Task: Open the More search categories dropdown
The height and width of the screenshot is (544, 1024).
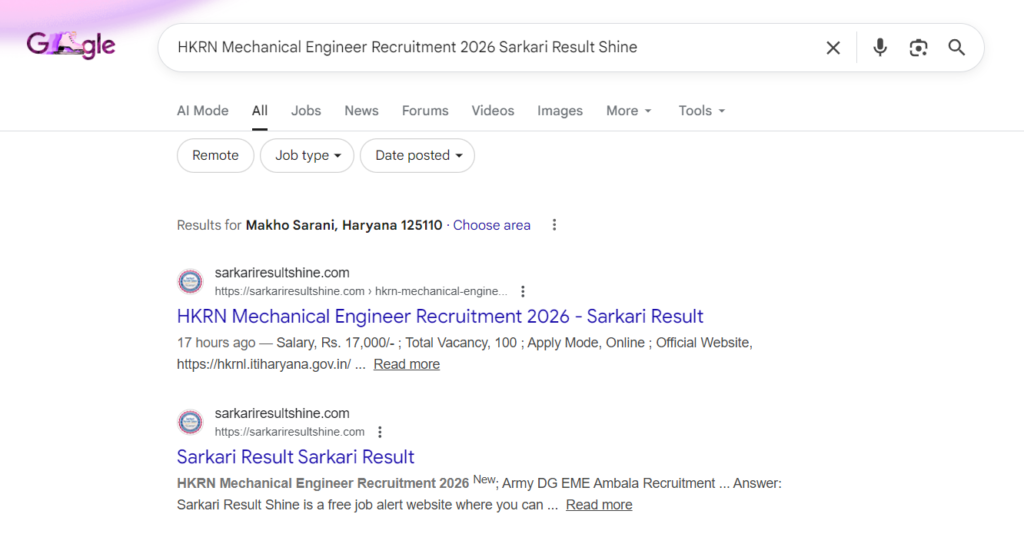Action: pos(628,111)
